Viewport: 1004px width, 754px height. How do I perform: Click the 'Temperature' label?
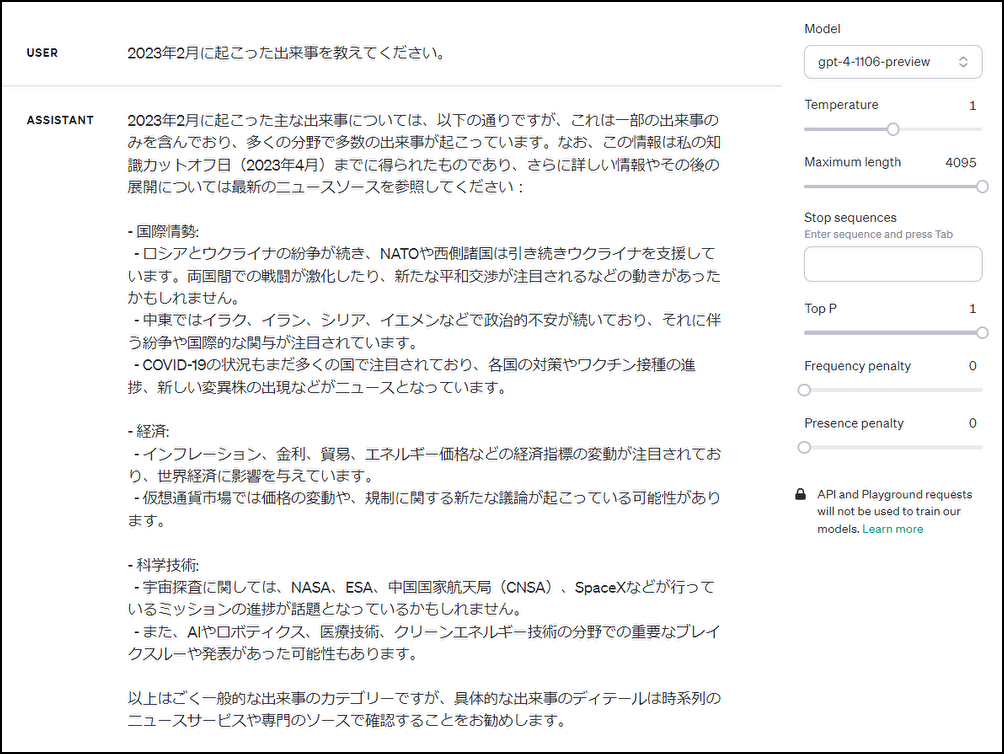(x=841, y=105)
